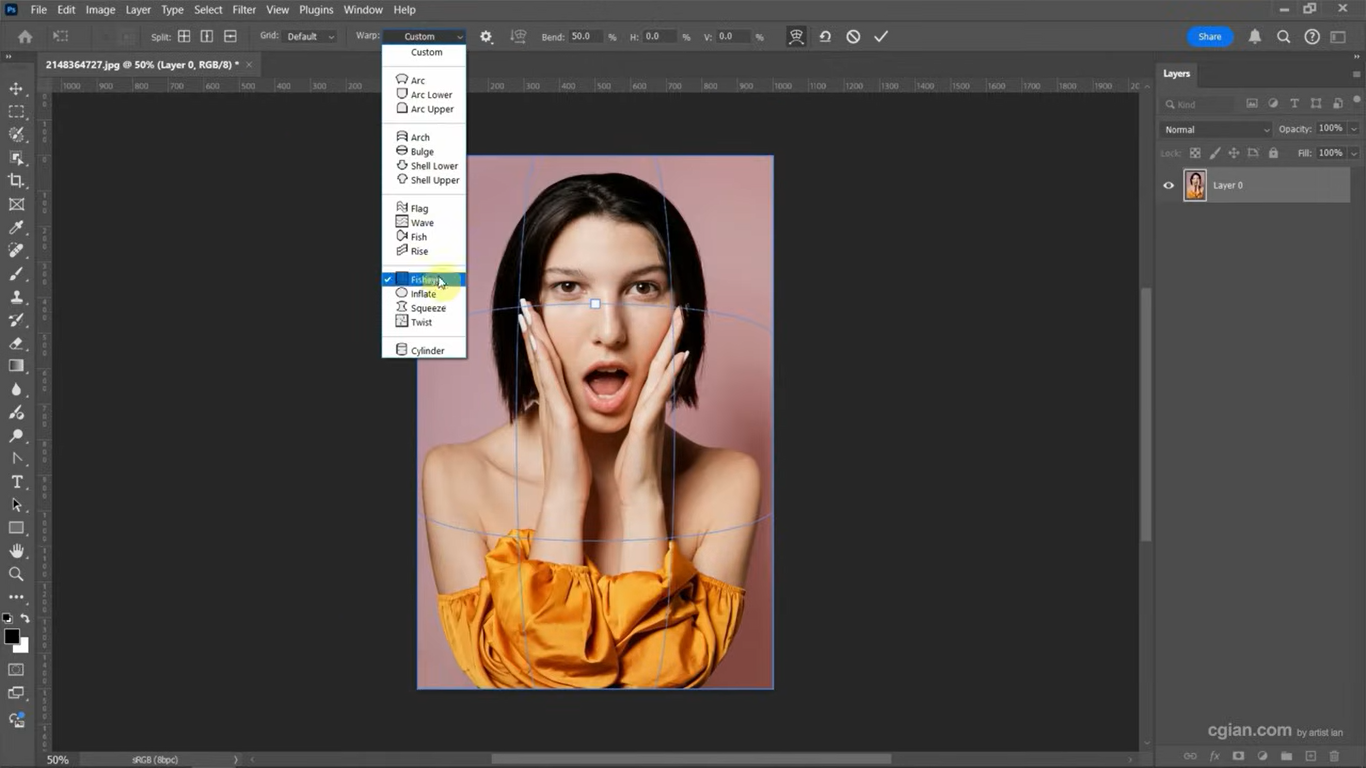Image resolution: width=1366 pixels, height=768 pixels.
Task: Cancel the warp transform
Action: coord(853,37)
